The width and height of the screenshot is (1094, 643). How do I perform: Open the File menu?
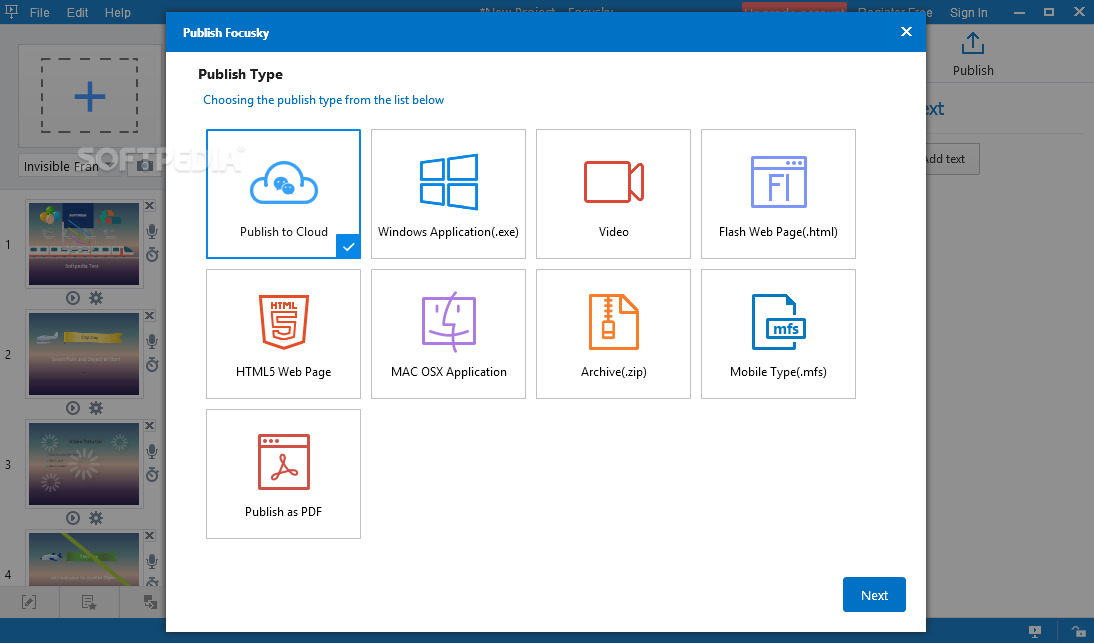tap(40, 13)
